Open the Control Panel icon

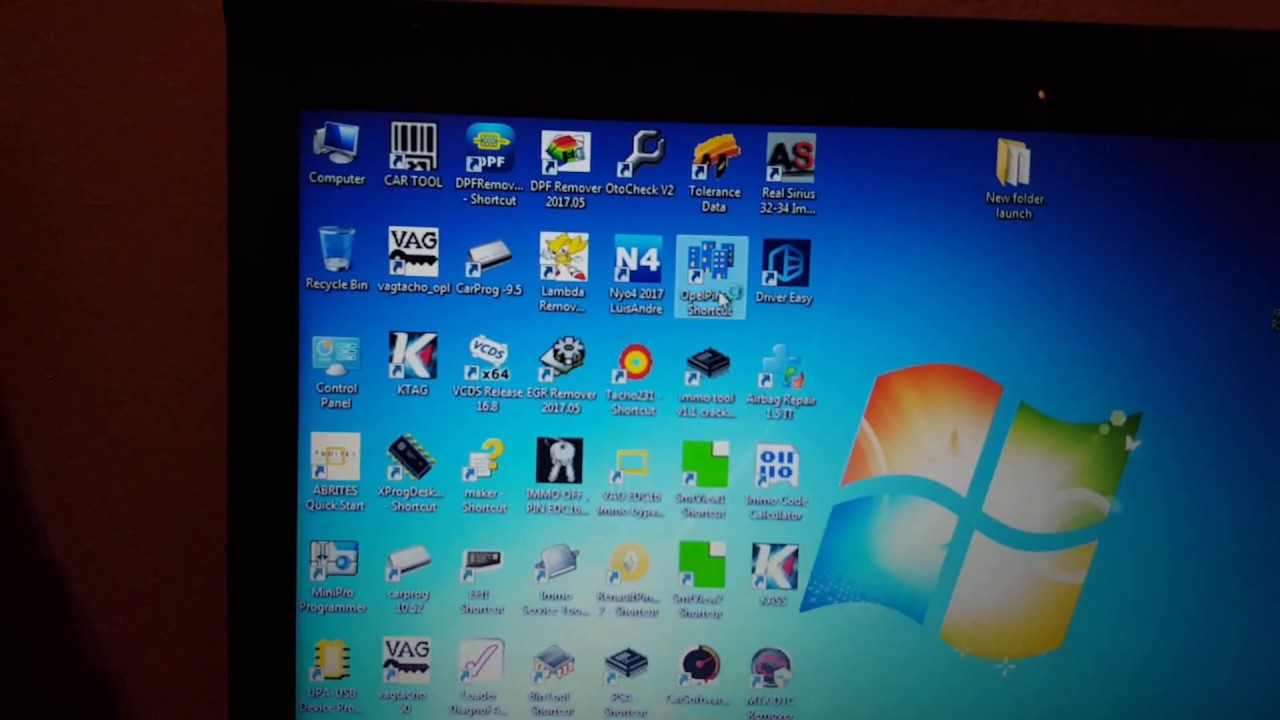click(x=336, y=372)
